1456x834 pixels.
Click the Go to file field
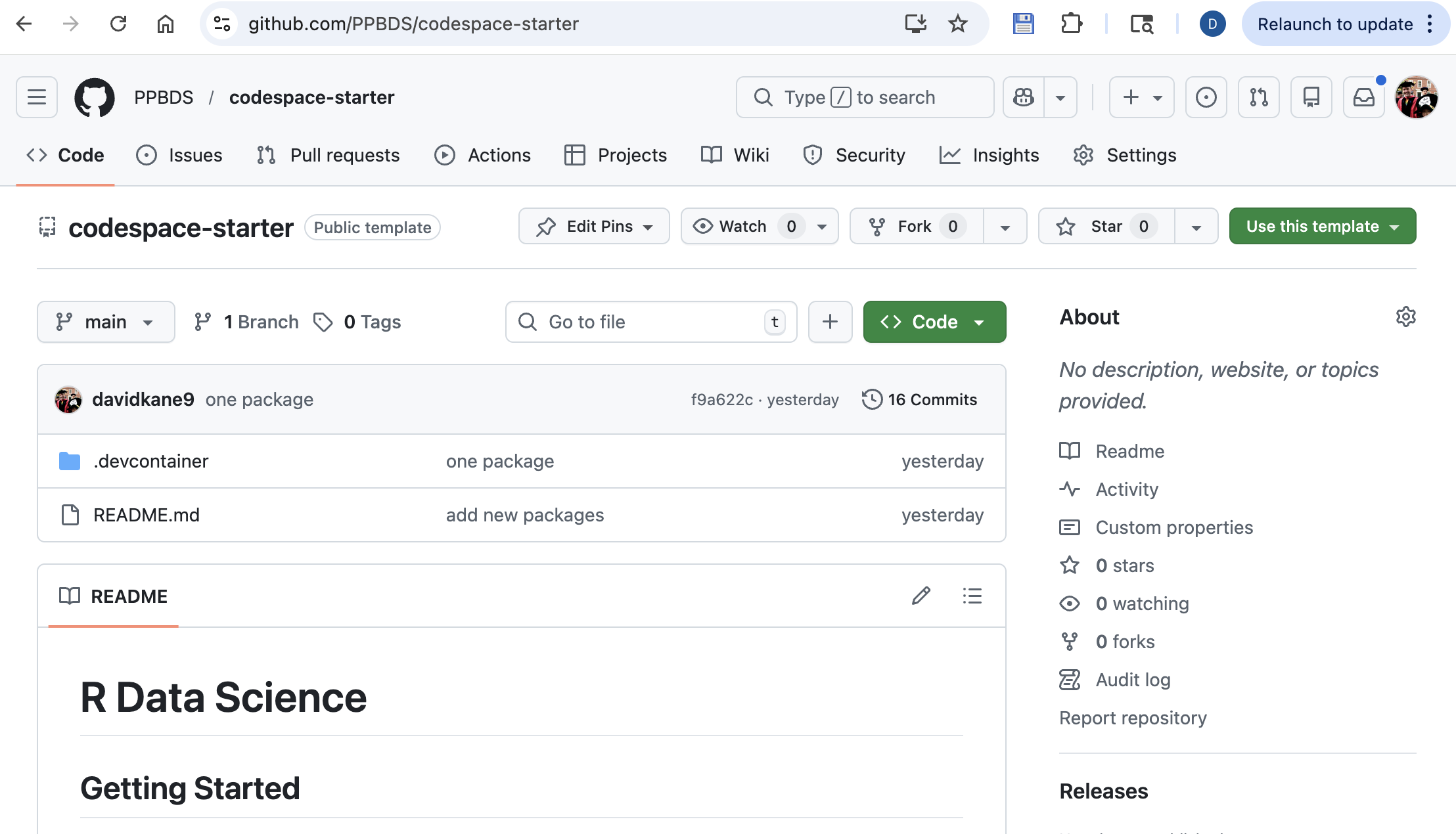coord(650,322)
